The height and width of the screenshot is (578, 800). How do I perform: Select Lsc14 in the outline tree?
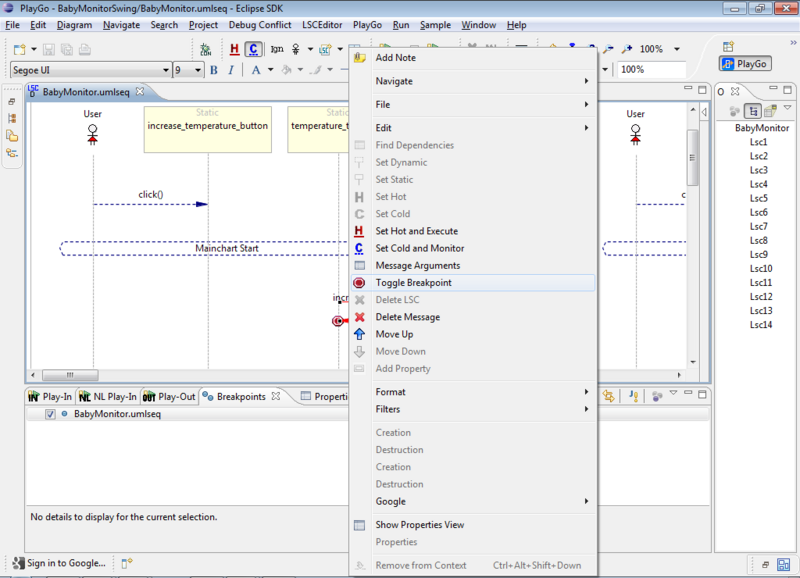coord(761,325)
